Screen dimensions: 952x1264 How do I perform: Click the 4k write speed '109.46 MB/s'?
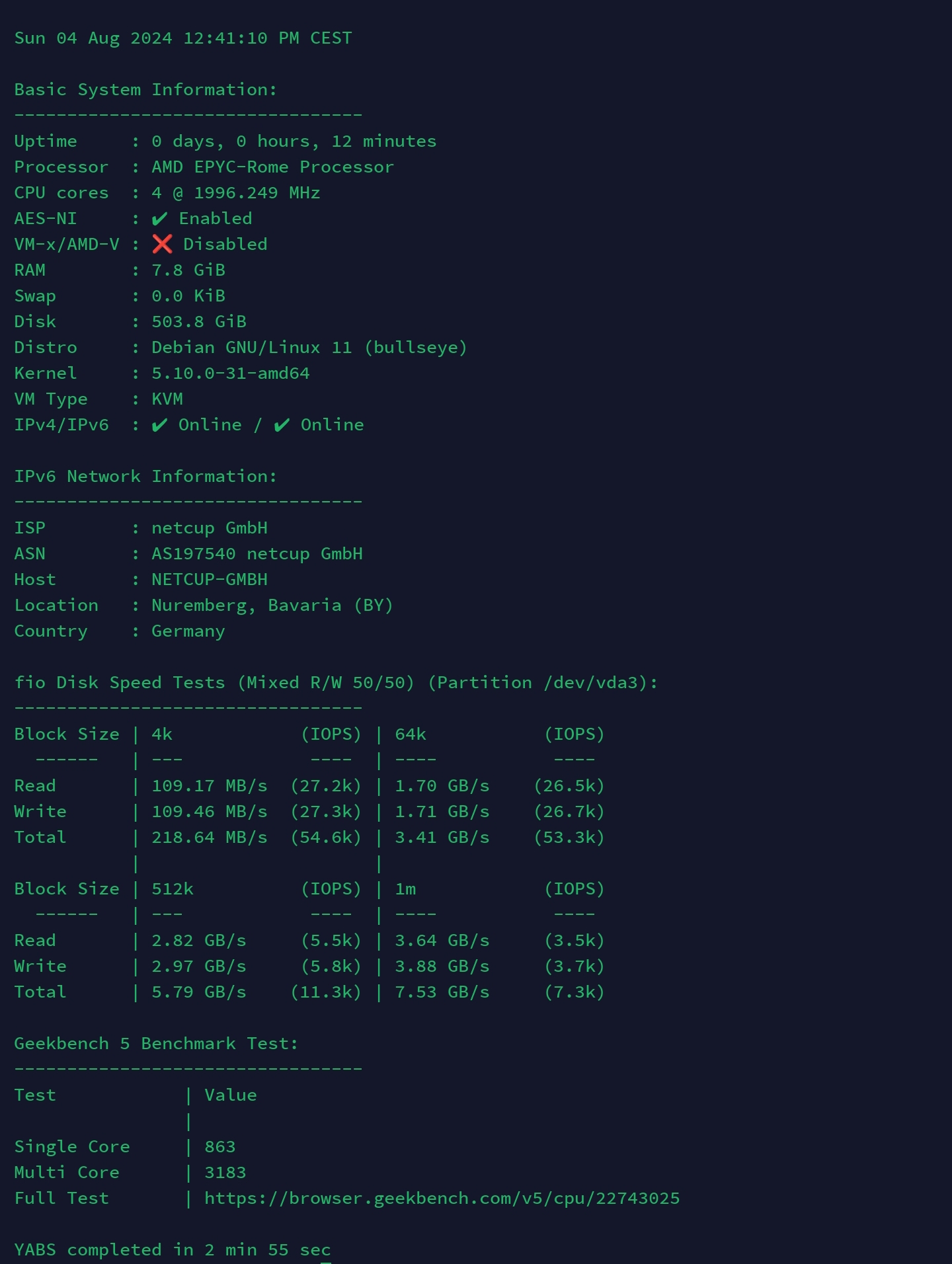tap(210, 812)
